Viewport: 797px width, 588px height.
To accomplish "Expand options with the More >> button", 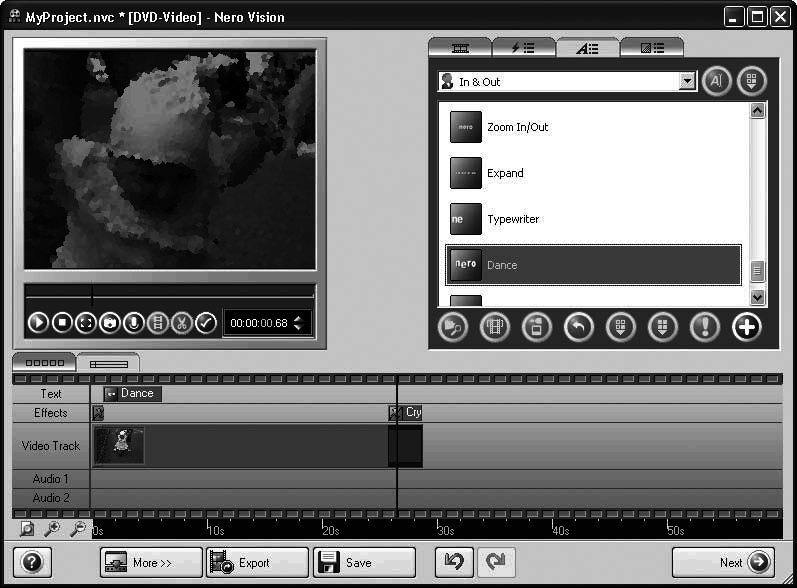I will point(151,563).
